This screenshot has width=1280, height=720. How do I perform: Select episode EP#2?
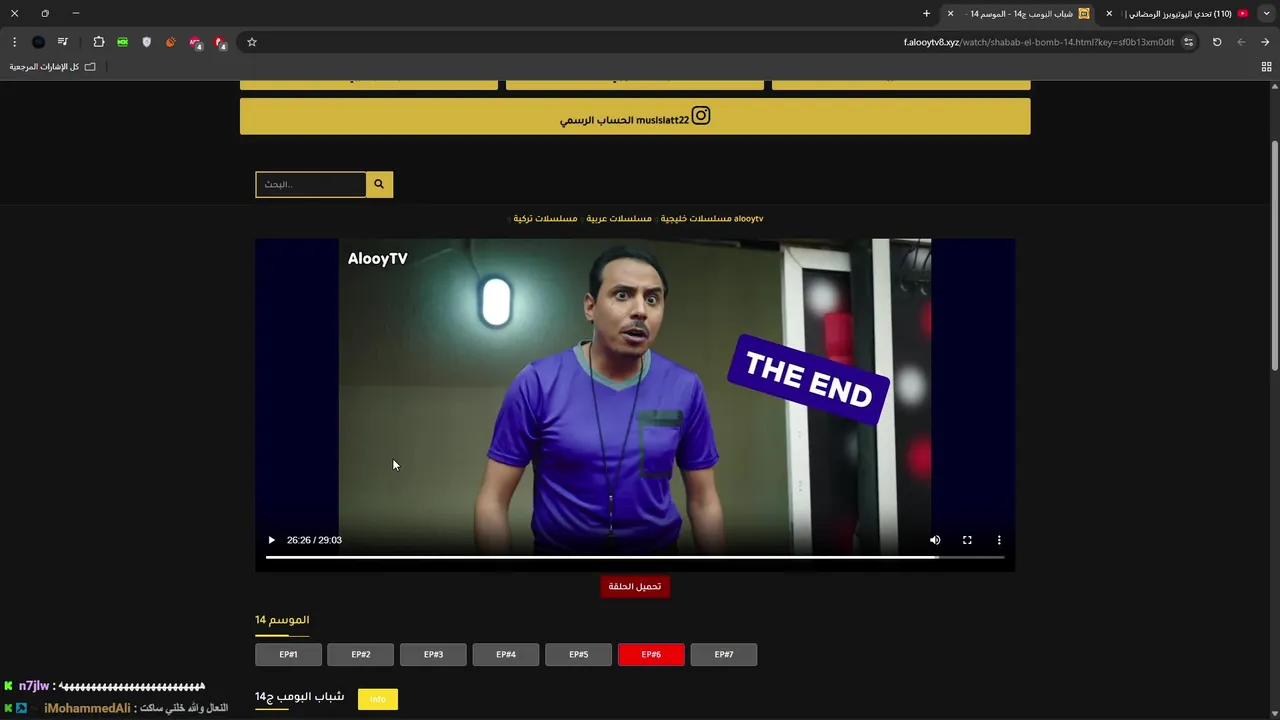point(361,655)
